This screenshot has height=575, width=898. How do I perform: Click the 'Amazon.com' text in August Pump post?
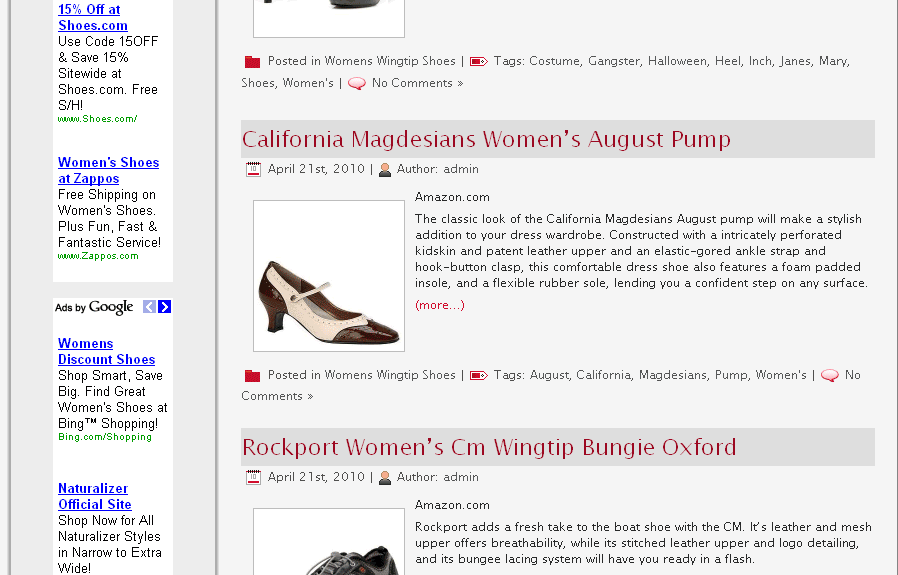(x=452, y=198)
